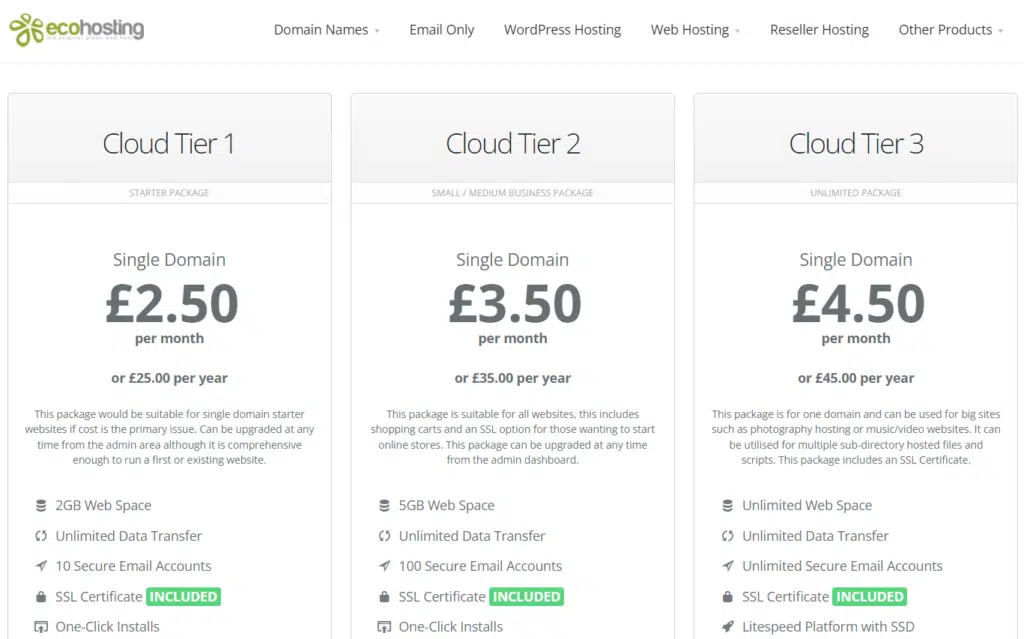Click the email paper-plane icon in Cloud Tier 1
The height and width of the screenshot is (639, 1024).
[x=41, y=566]
